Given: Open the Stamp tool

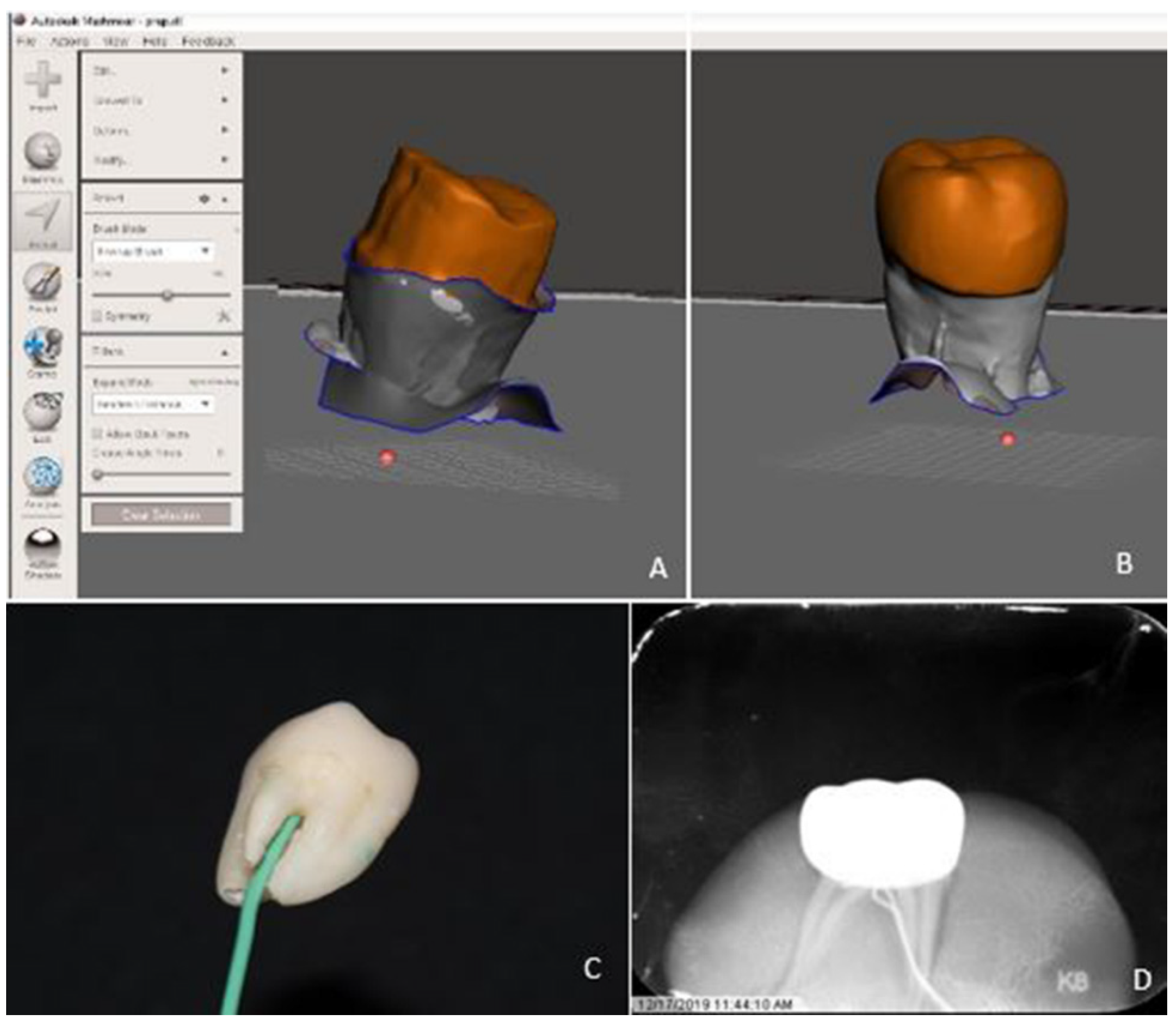Looking at the screenshot, I should coord(43,347).
